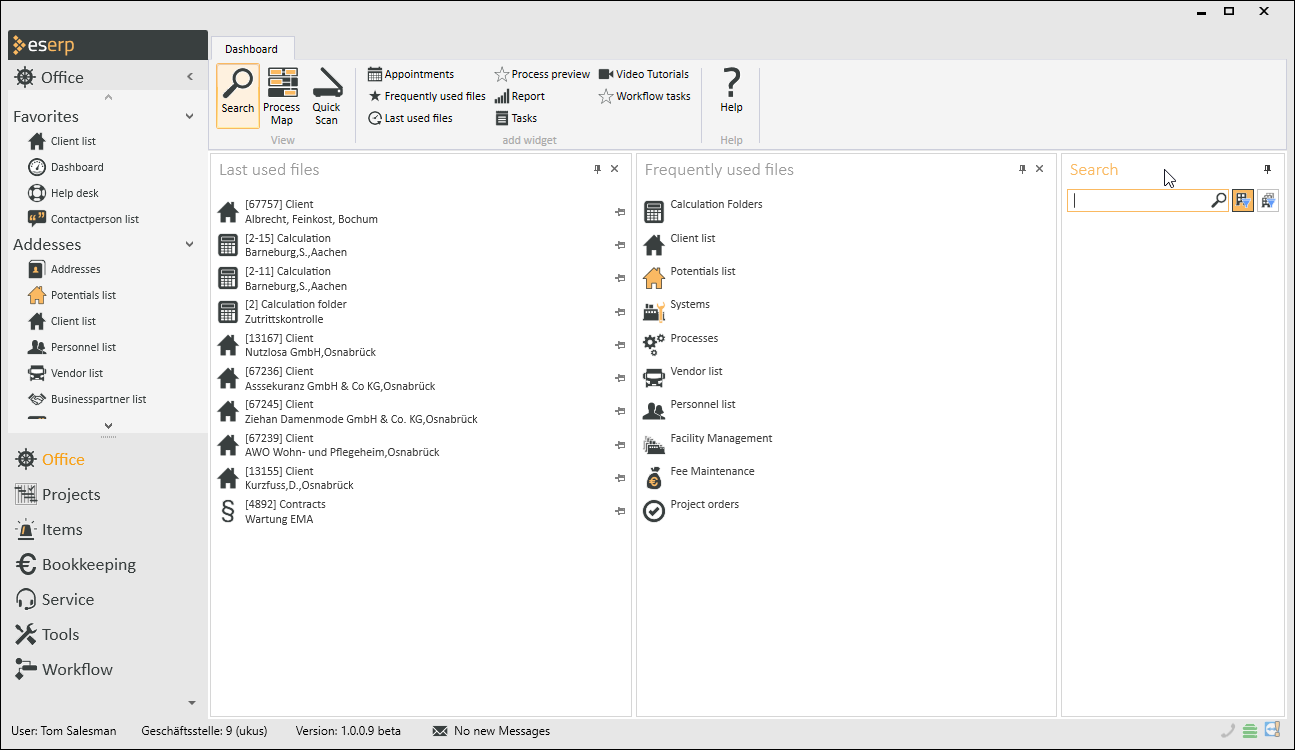This screenshot has width=1295, height=750.
Task: Open Calculation Folders in frequently used files
Action: click(x=716, y=205)
